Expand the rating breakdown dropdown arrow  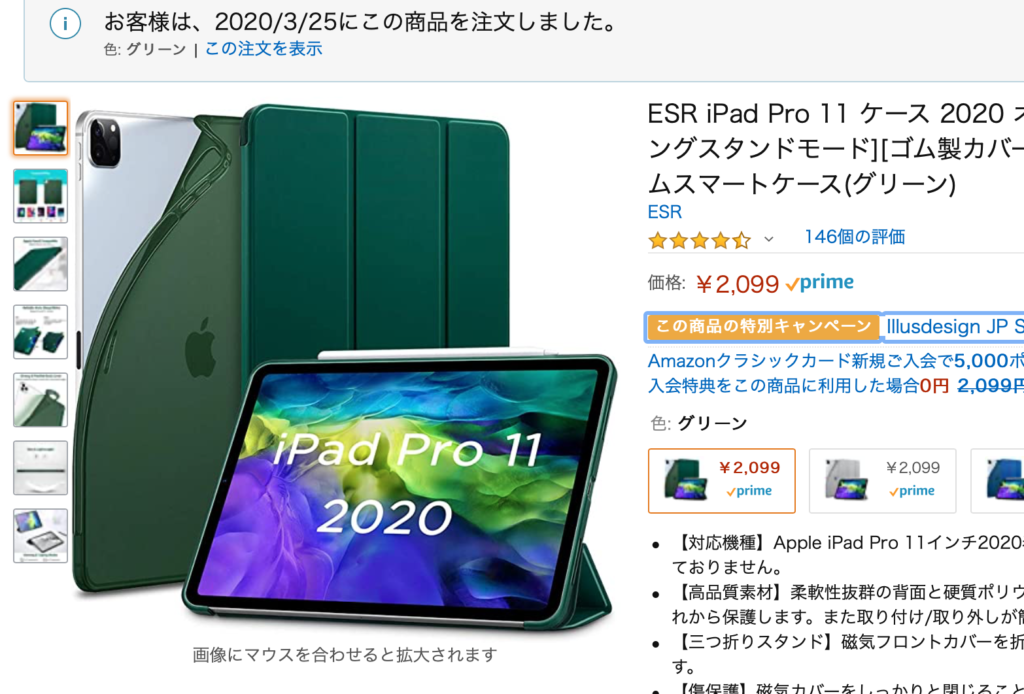pyautogui.click(x=769, y=240)
